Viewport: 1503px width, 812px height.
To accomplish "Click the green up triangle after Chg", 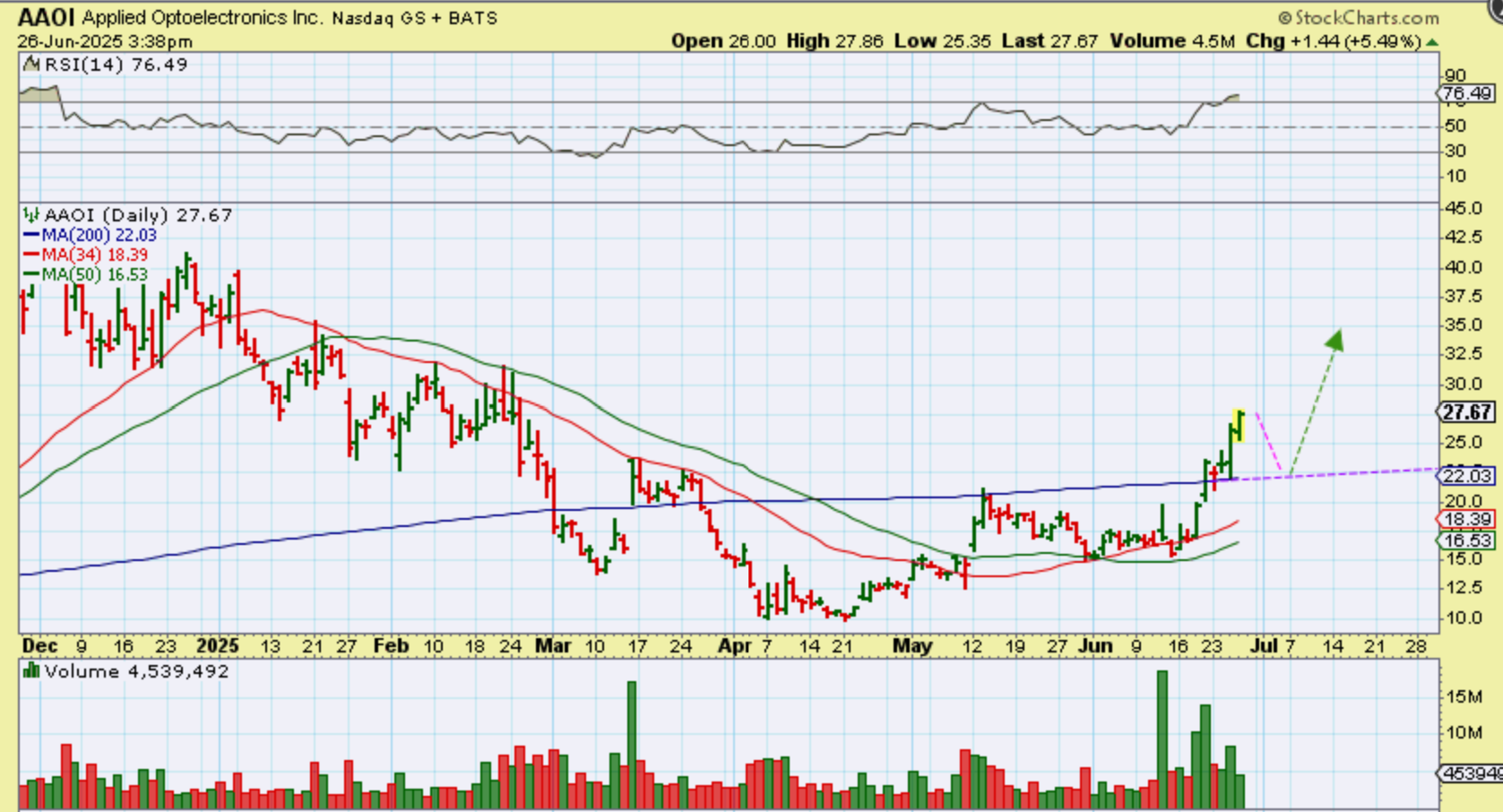I will click(x=1432, y=42).
